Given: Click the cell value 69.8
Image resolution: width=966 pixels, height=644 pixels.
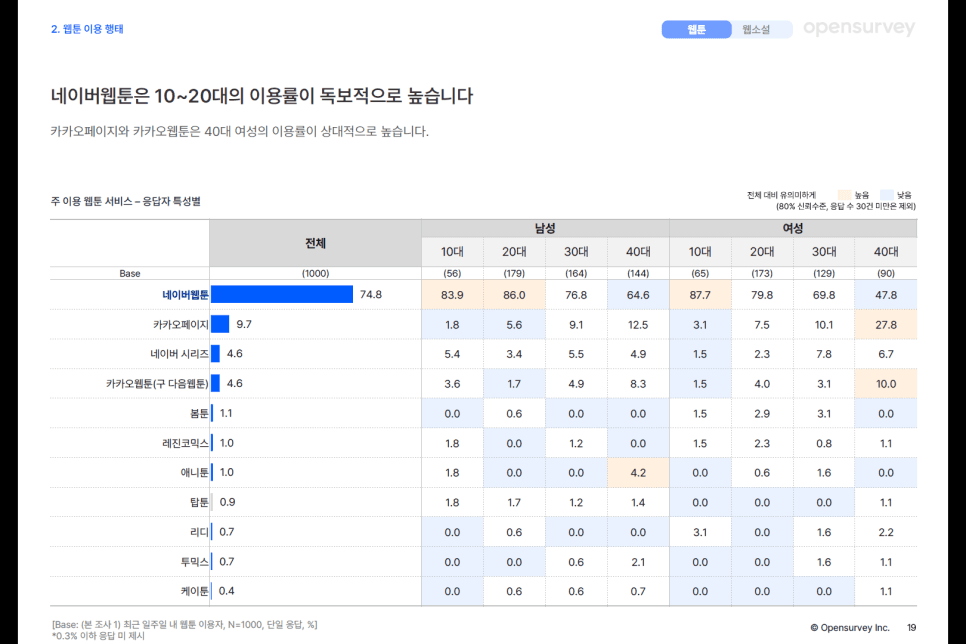Looking at the screenshot, I should coord(824,295).
